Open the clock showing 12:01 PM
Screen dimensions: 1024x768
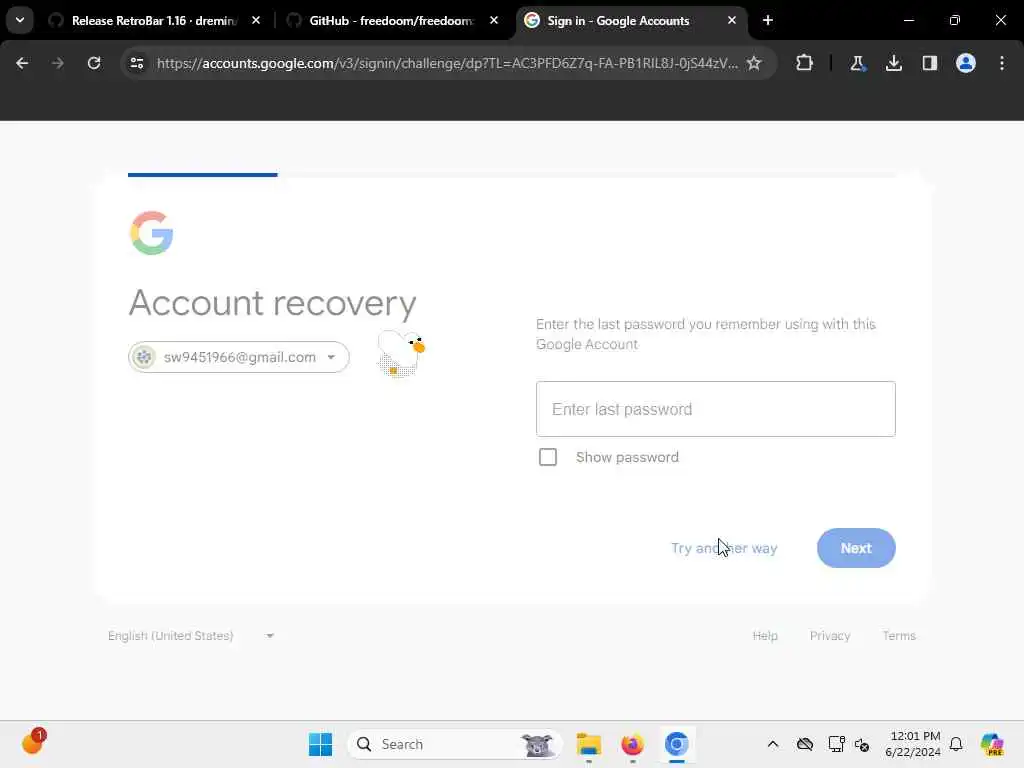[x=913, y=744]
